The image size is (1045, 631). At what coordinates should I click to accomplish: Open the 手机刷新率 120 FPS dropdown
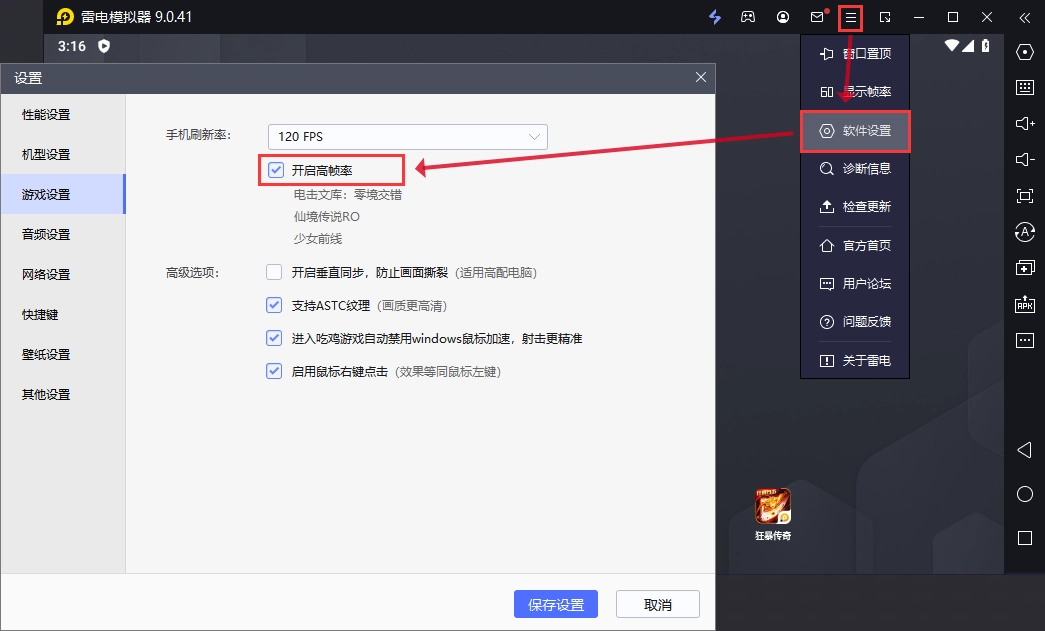(x=408, y=137)
